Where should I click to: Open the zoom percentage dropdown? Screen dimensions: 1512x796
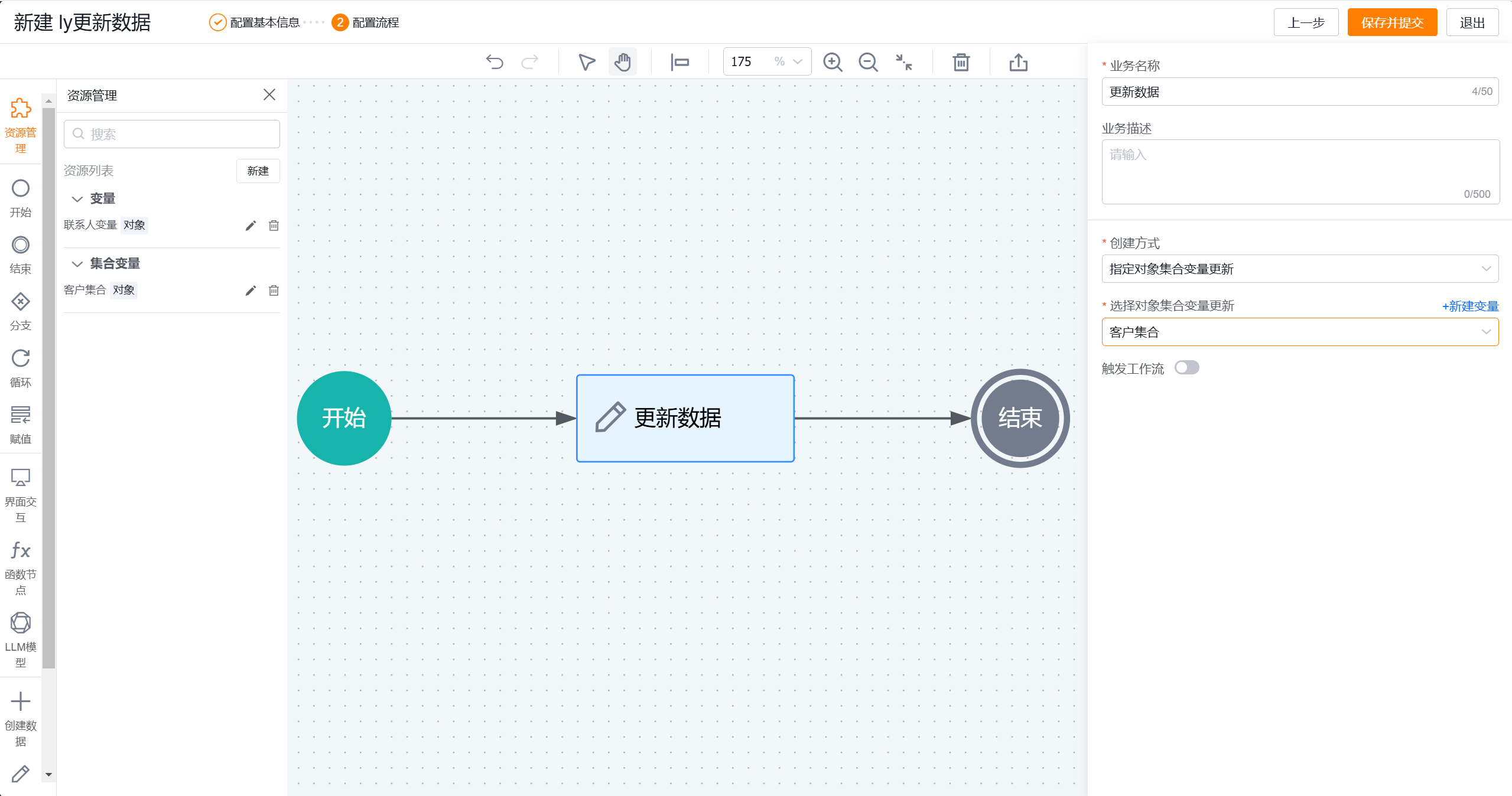[797, 62]
